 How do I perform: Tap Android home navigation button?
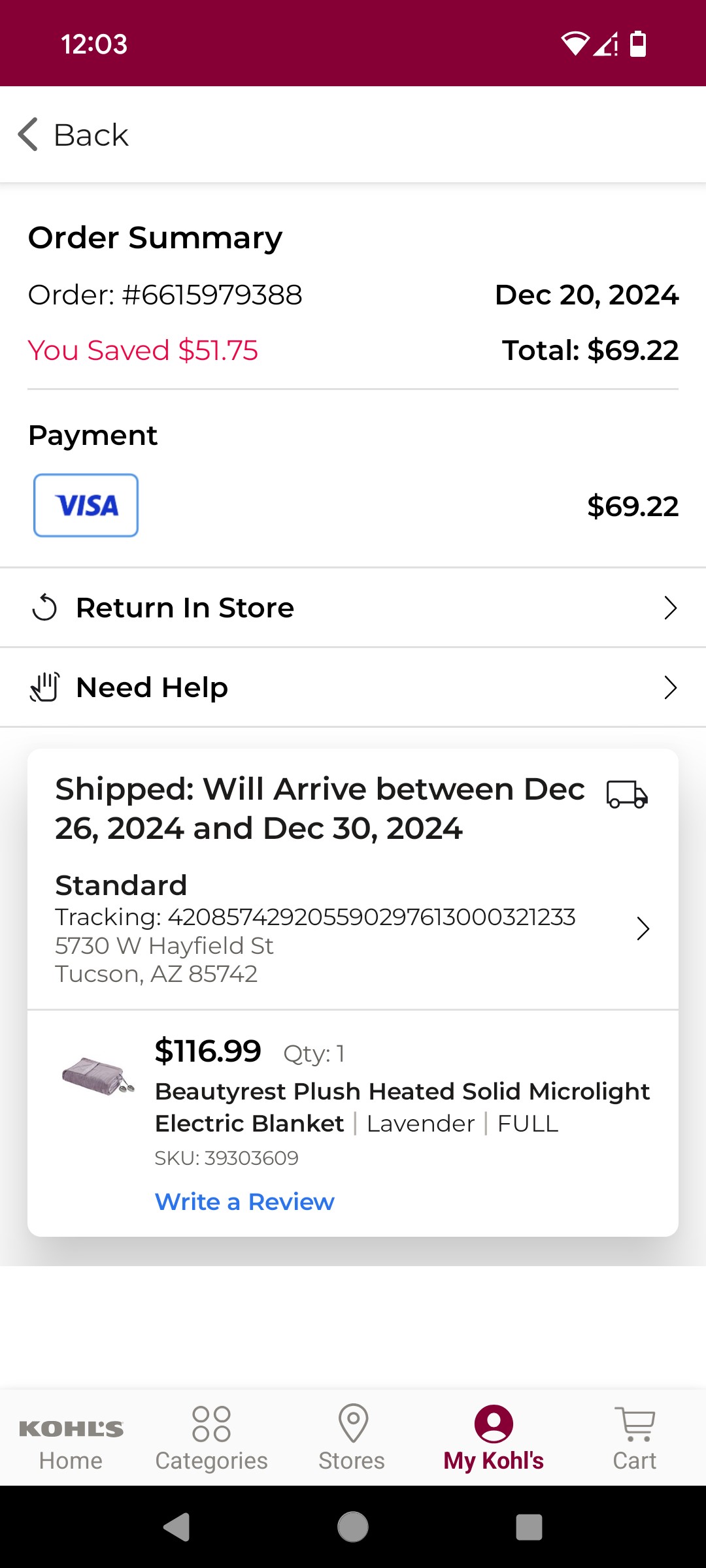point(353,1527)
